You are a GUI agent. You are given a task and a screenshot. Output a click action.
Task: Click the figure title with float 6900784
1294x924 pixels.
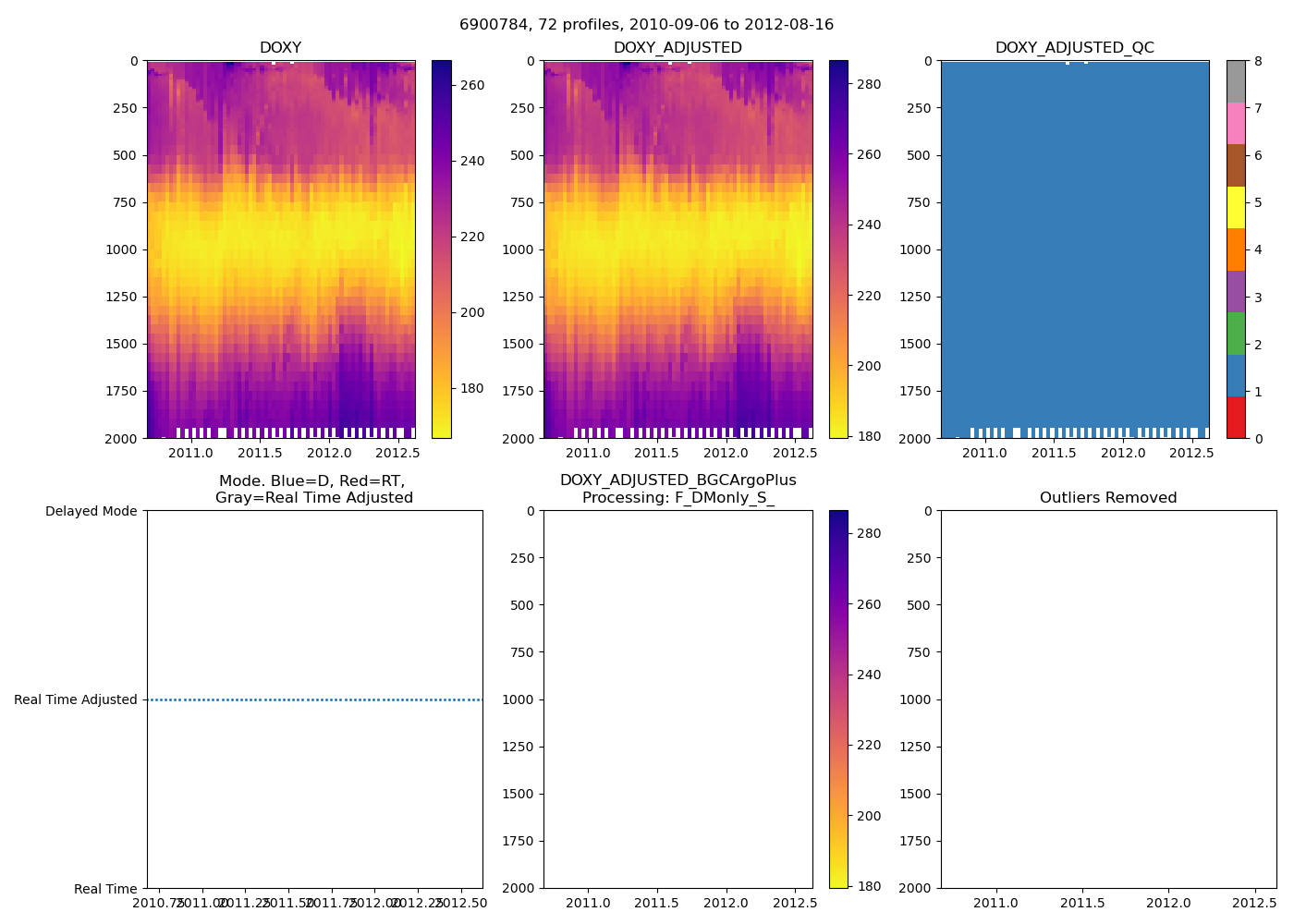pyautogui.click(x=646, y=25)
